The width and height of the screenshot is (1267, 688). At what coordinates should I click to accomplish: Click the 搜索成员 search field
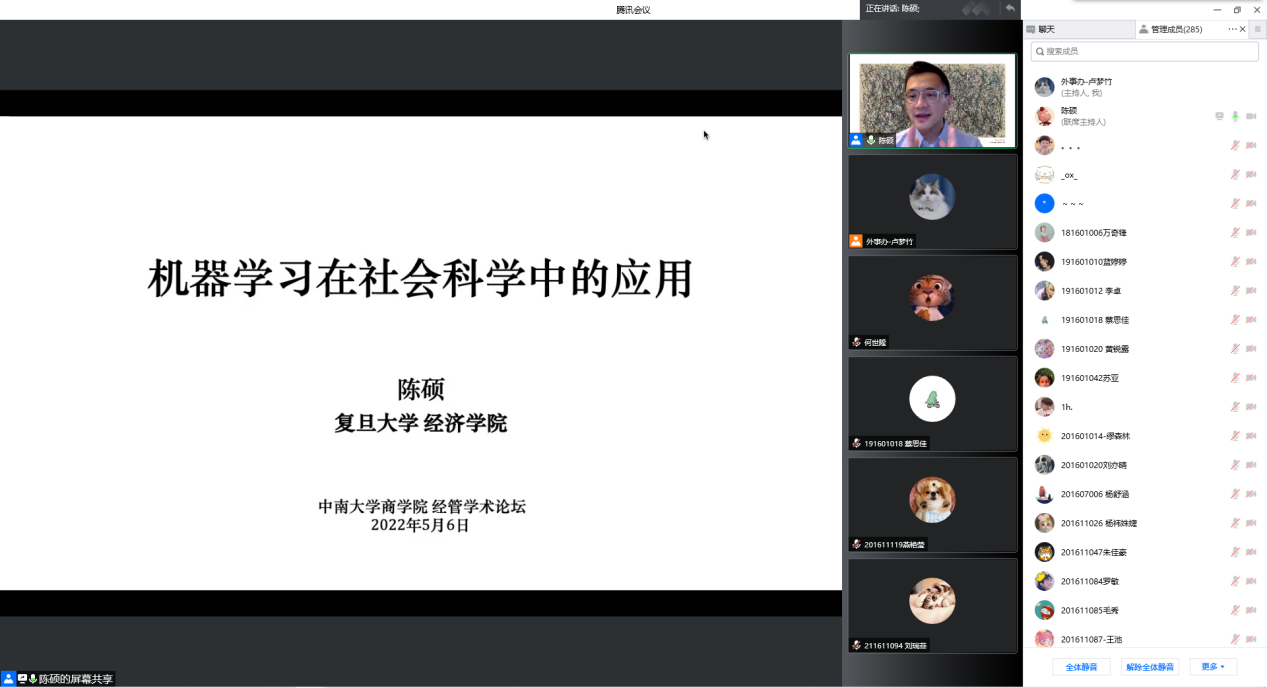point(1144,51)
